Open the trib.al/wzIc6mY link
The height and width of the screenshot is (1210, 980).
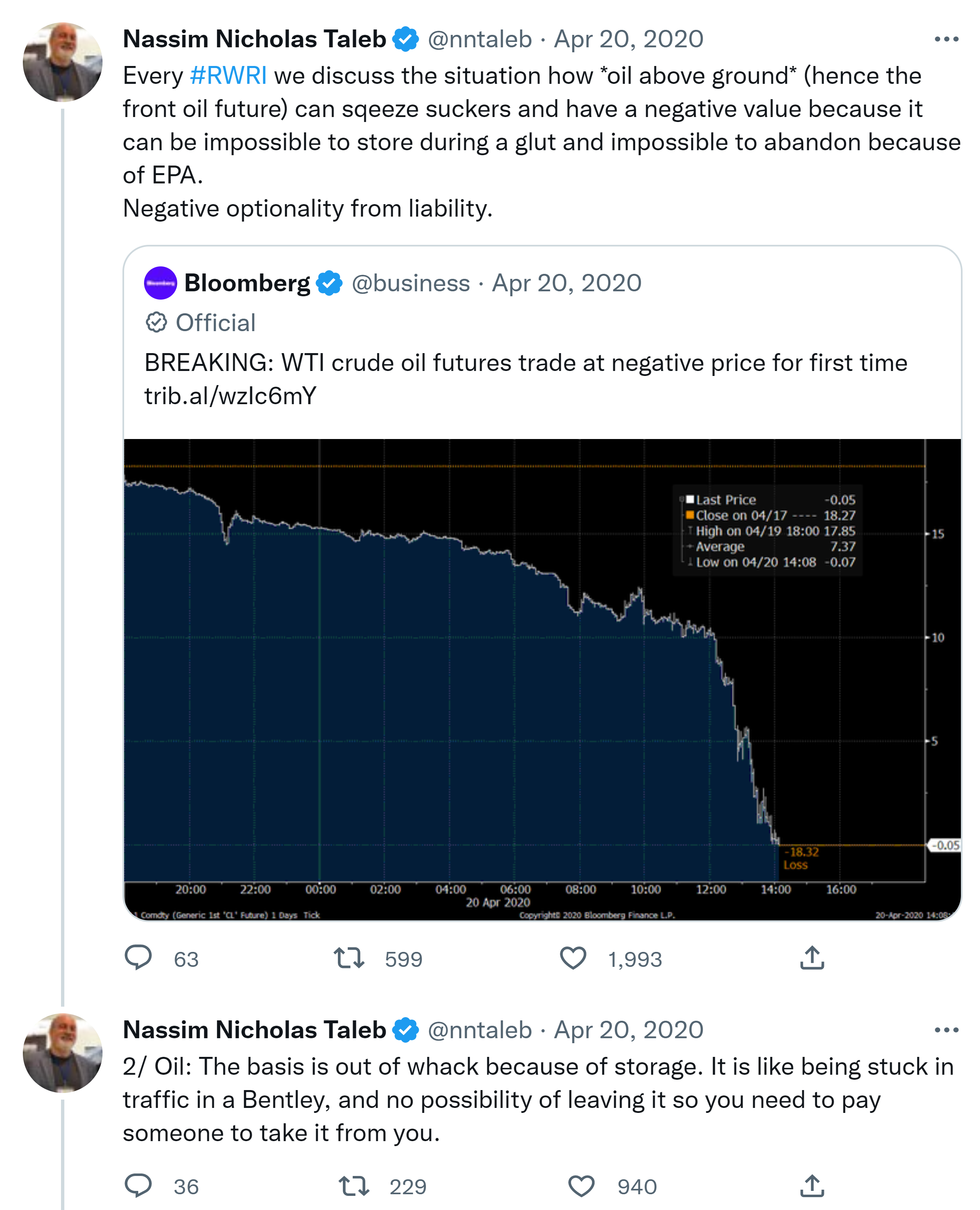coord(230,396)
